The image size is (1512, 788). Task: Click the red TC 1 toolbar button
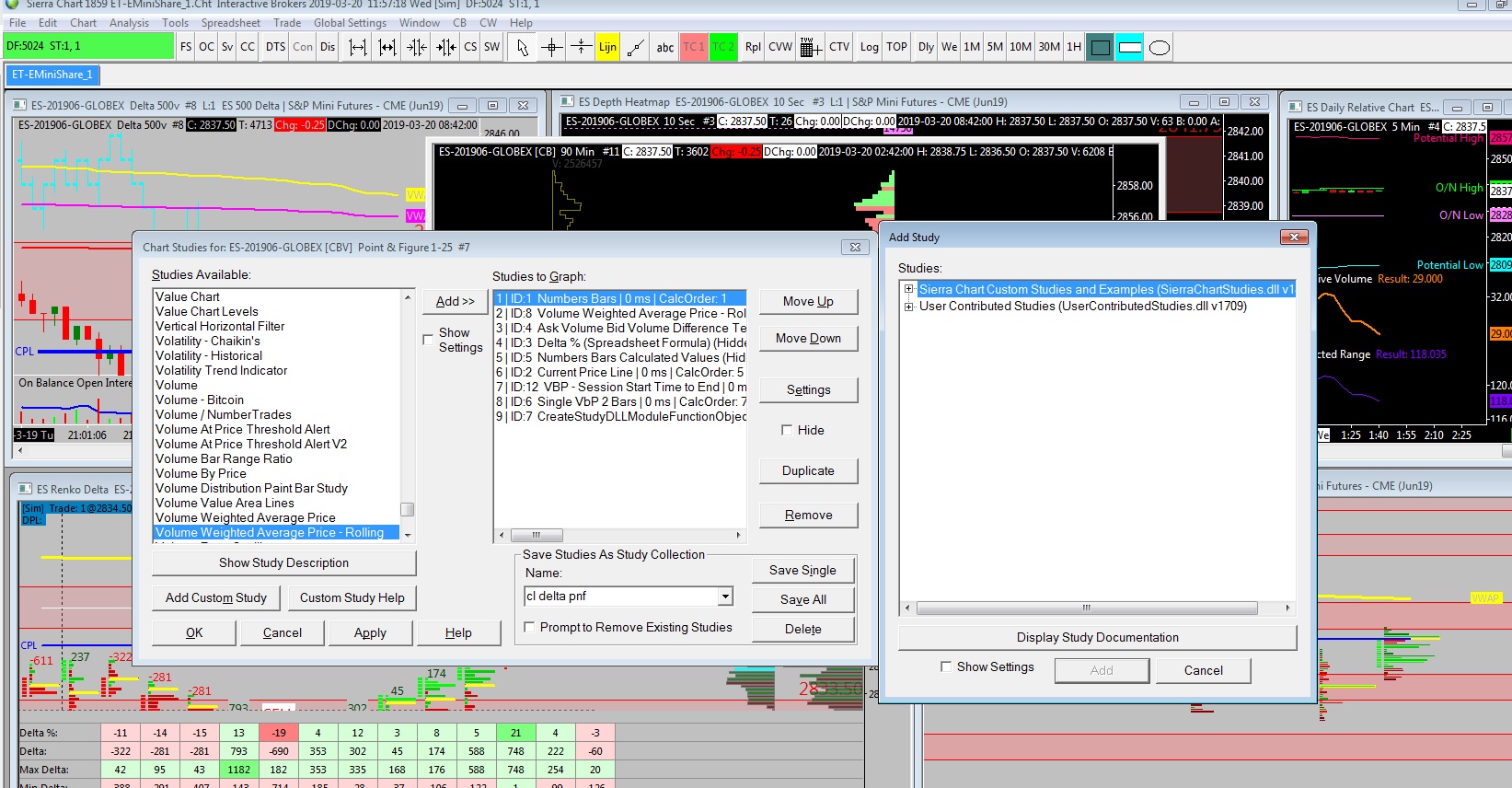(x=694, y=47)
